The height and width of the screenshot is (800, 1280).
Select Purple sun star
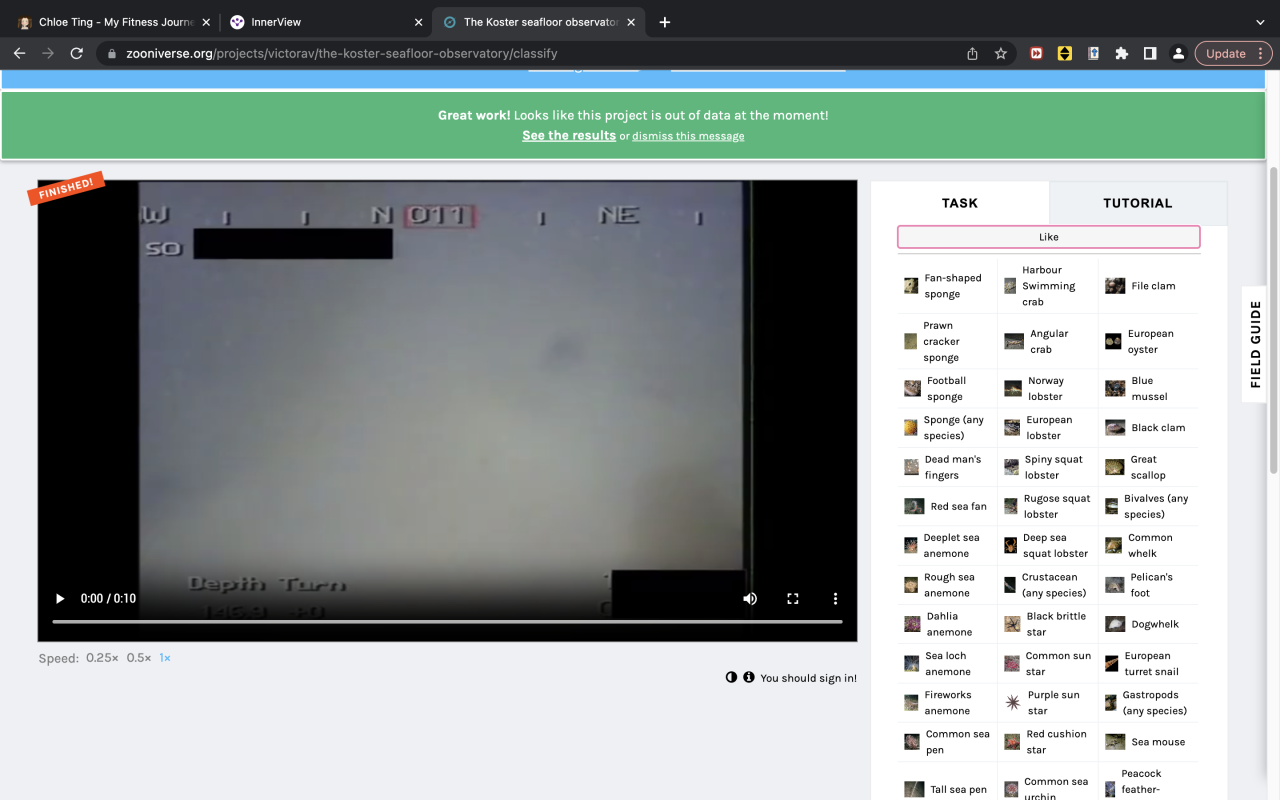[x=1048, y=702]
